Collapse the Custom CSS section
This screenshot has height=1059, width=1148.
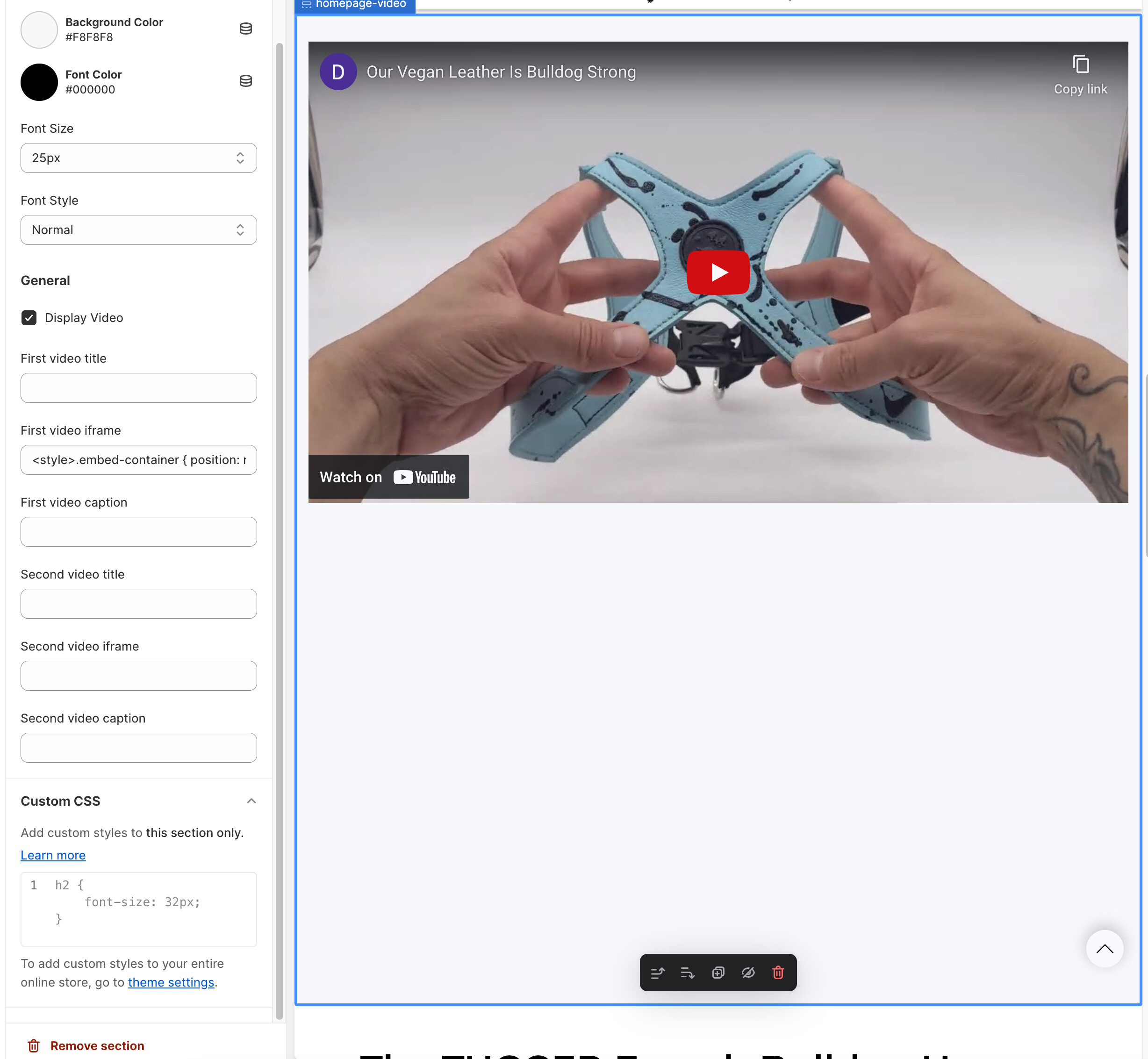coord(251,801)
